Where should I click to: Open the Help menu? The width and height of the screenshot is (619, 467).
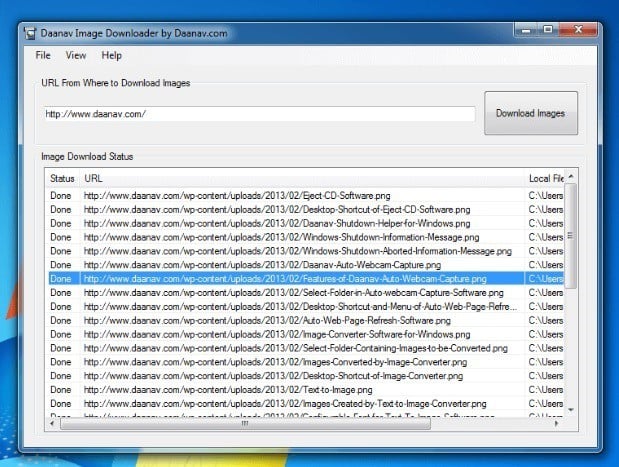(x=111, y=55)
